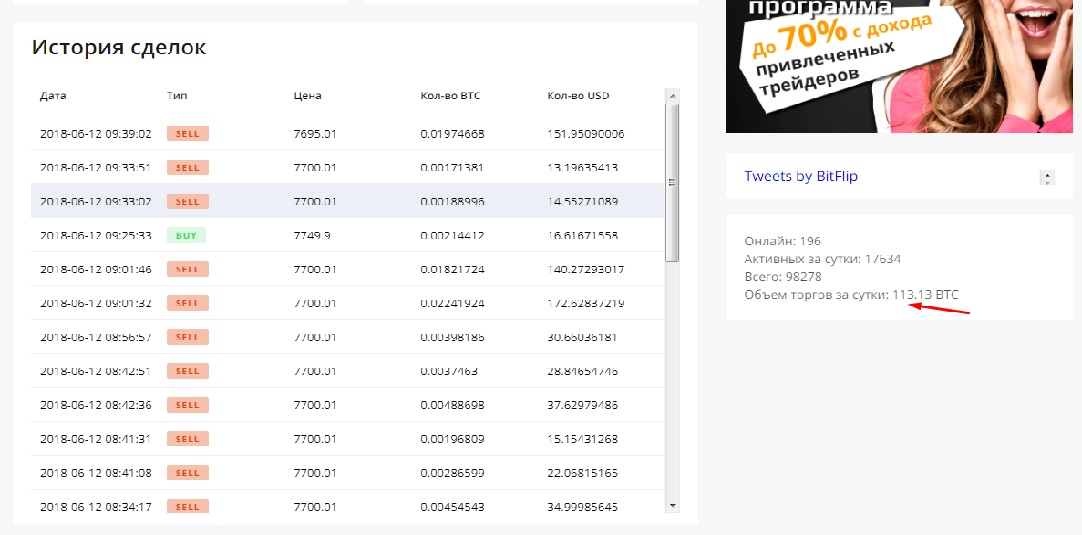The image size is (1082, 535).
Task: Click the SELL badge on the 09:33:51 trade
Action: tap(187, 167)
